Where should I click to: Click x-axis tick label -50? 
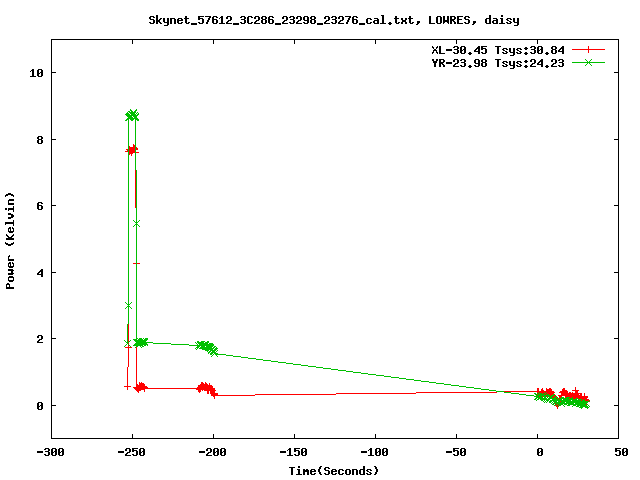pyautogui.click(x=456, y=452)
